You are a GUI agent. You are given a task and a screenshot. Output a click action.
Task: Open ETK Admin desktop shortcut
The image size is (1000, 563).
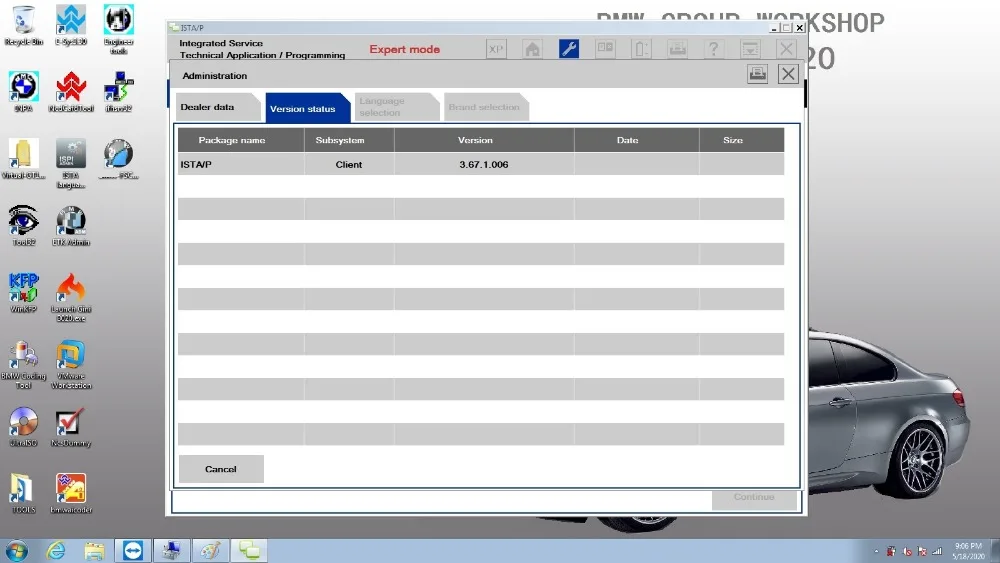(71, 226)
